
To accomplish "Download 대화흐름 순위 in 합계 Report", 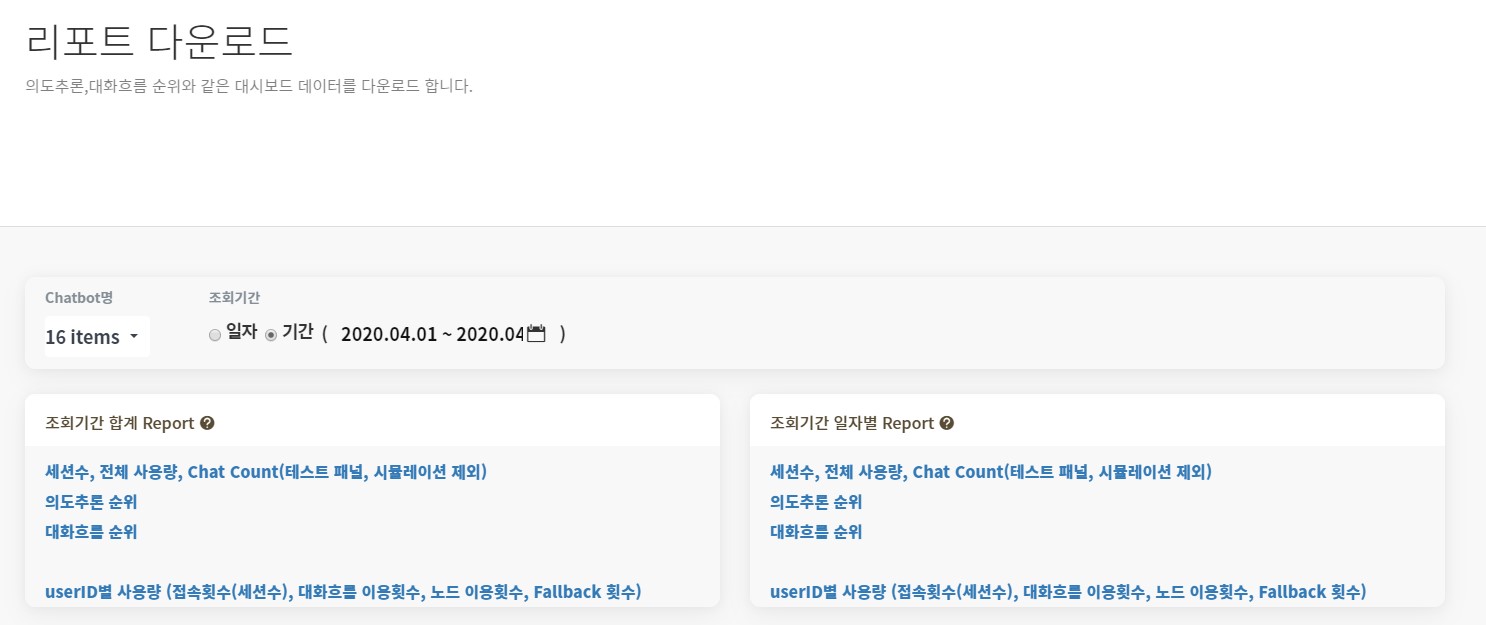I will pyautogui.click(x=91, y=532).
